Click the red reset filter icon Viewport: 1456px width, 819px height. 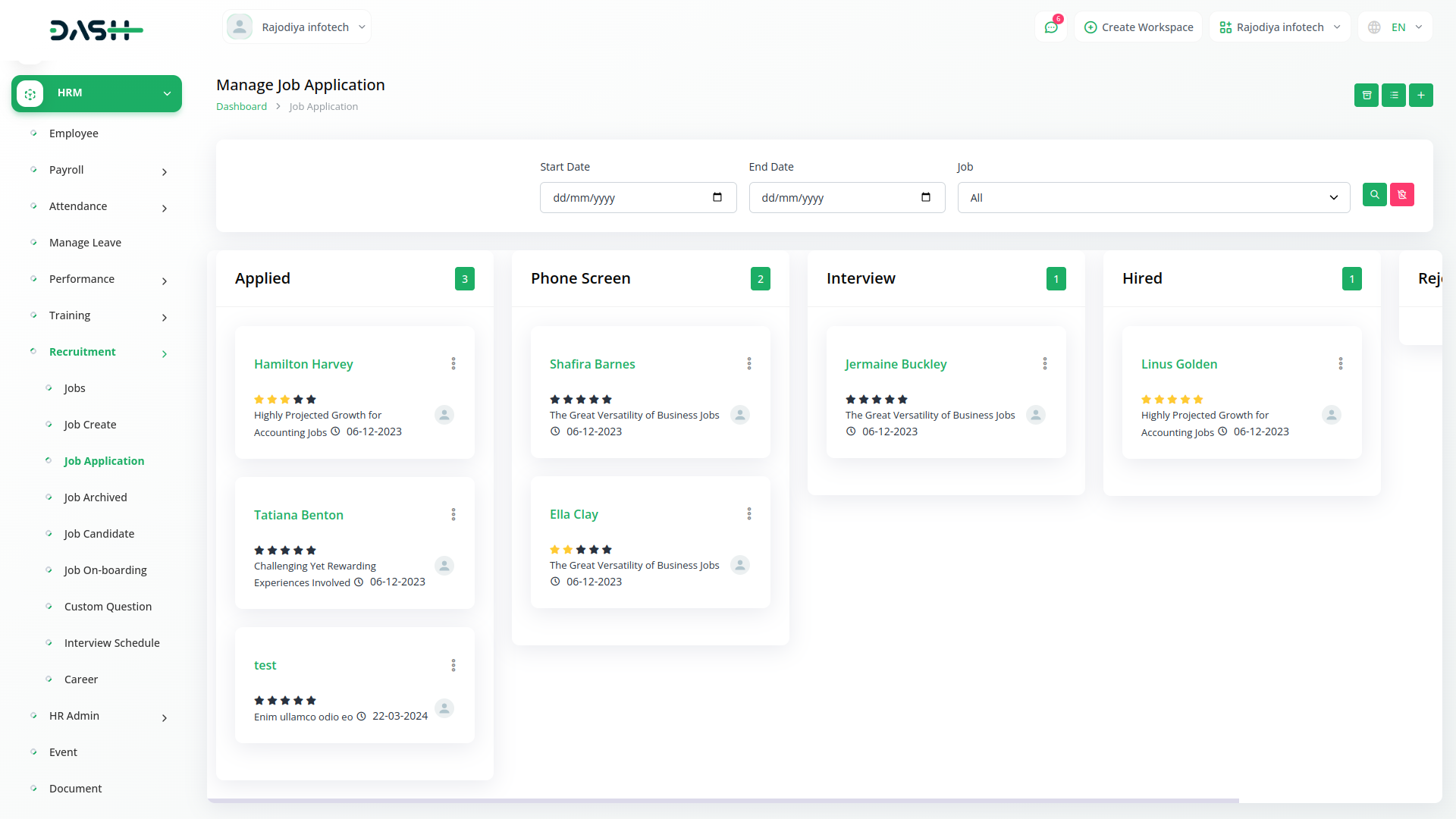click(x=1401, y=195)
